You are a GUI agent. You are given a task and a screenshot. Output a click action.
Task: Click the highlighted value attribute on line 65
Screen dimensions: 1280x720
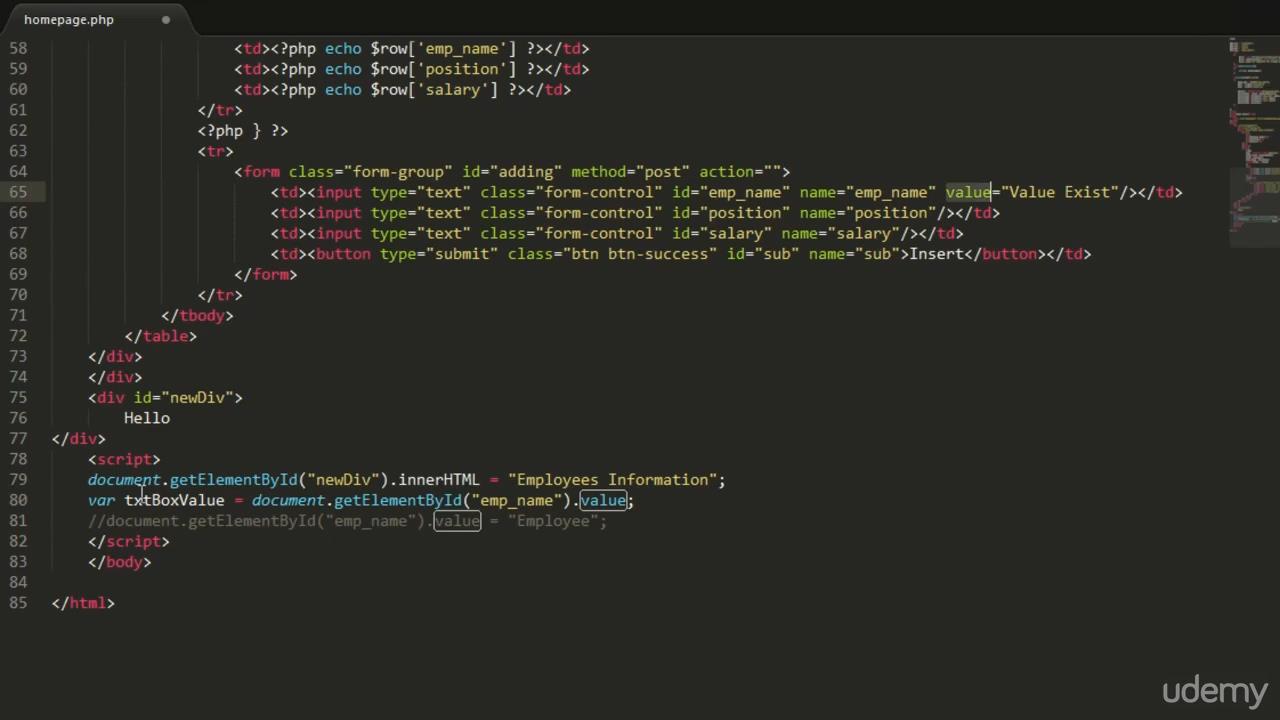coord(968,192)
